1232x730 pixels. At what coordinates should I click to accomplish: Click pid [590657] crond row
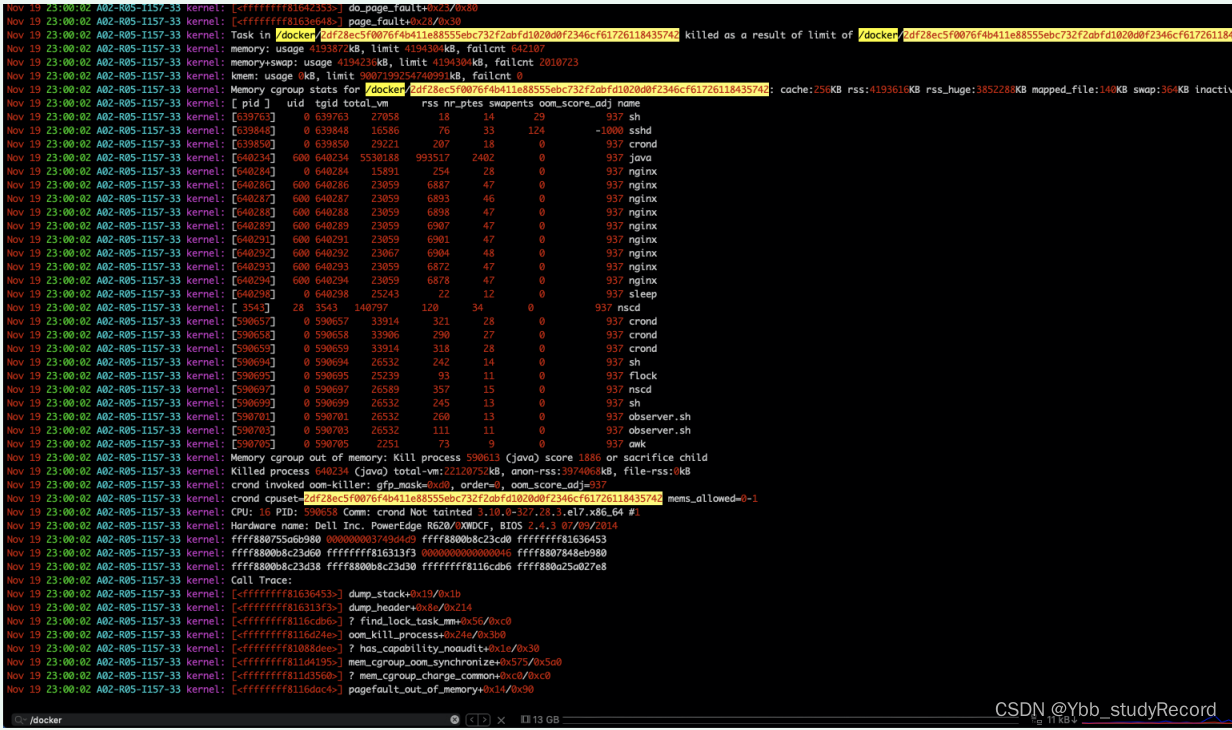tap(253, 321)
